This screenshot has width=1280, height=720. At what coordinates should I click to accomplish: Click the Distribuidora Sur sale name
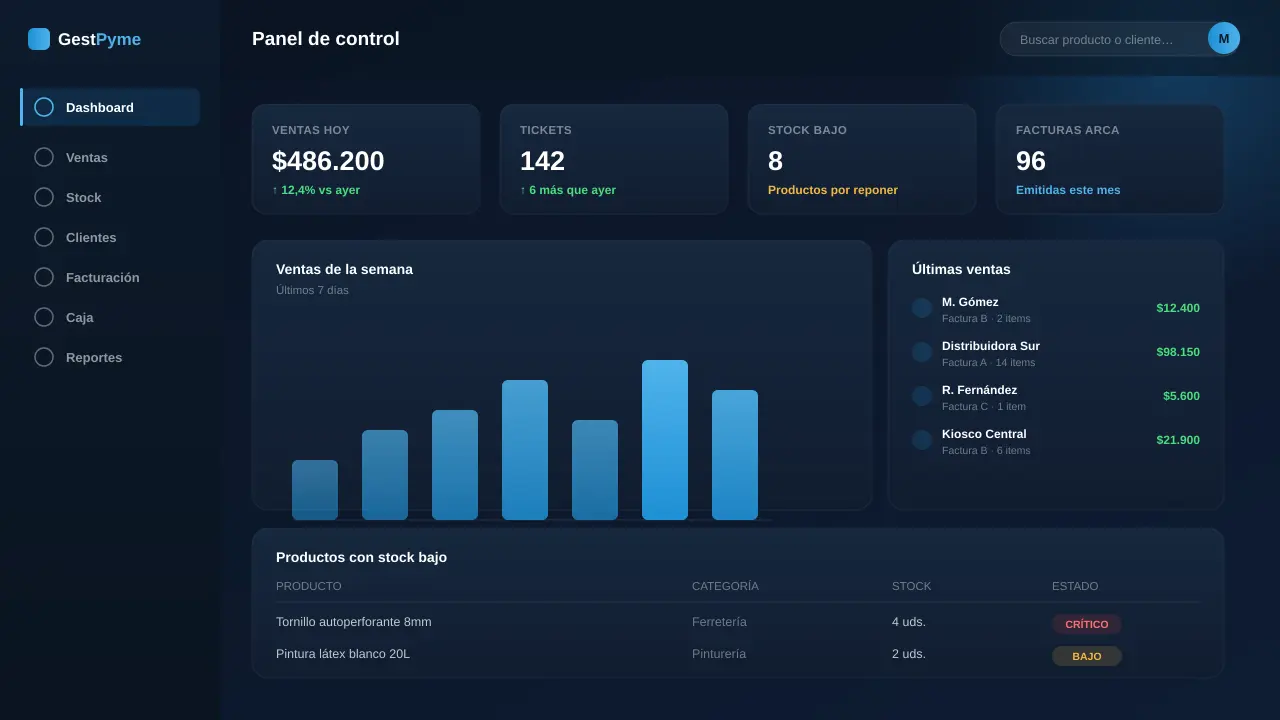click(x=991, y=346)
